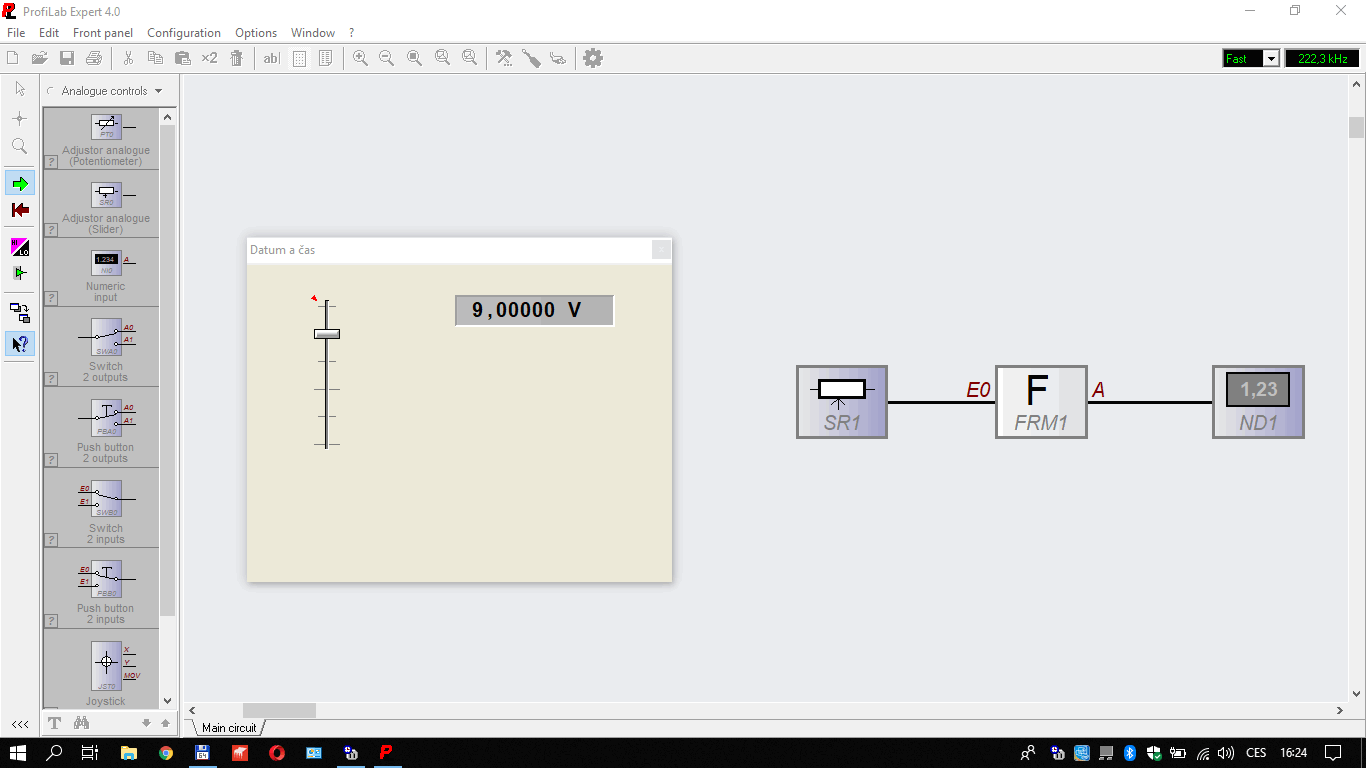Screen dimensions: 1366x768
Task: Click the x2 duplicate toolbar icon
Action: pyautogui.click(x=209, y=58)
